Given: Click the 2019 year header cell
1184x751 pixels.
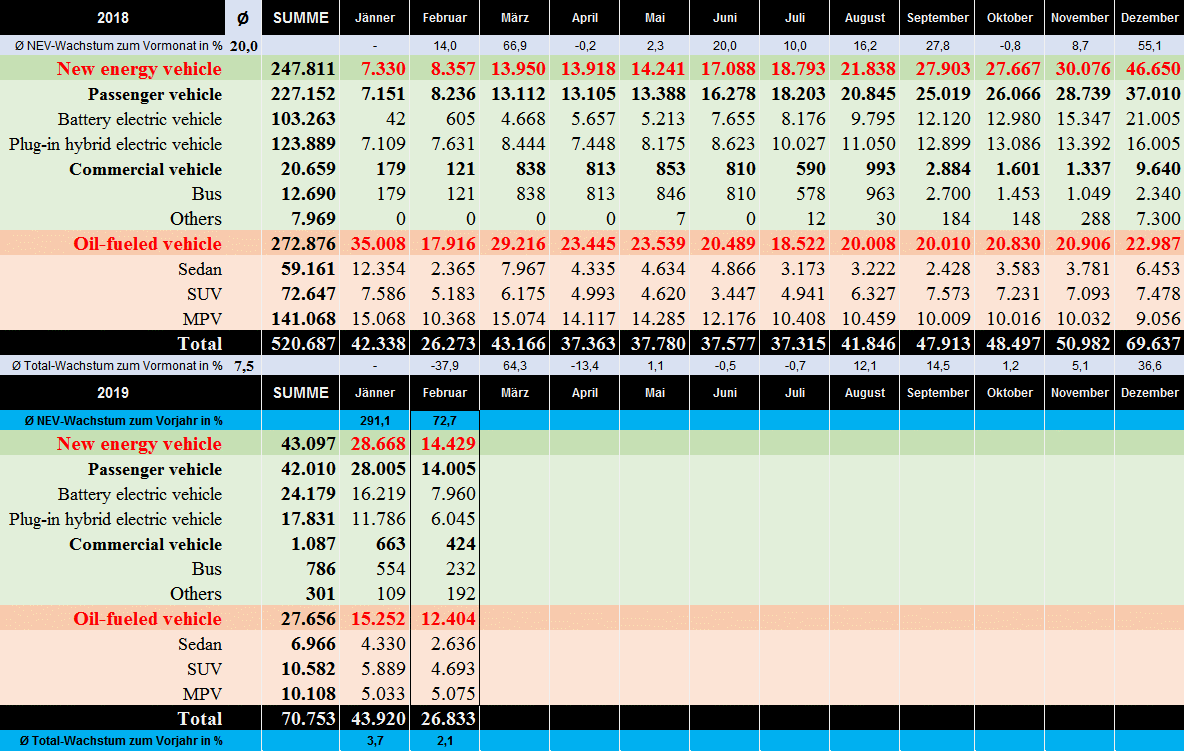Looking at the screenshot, I should (x=113, y=392).
